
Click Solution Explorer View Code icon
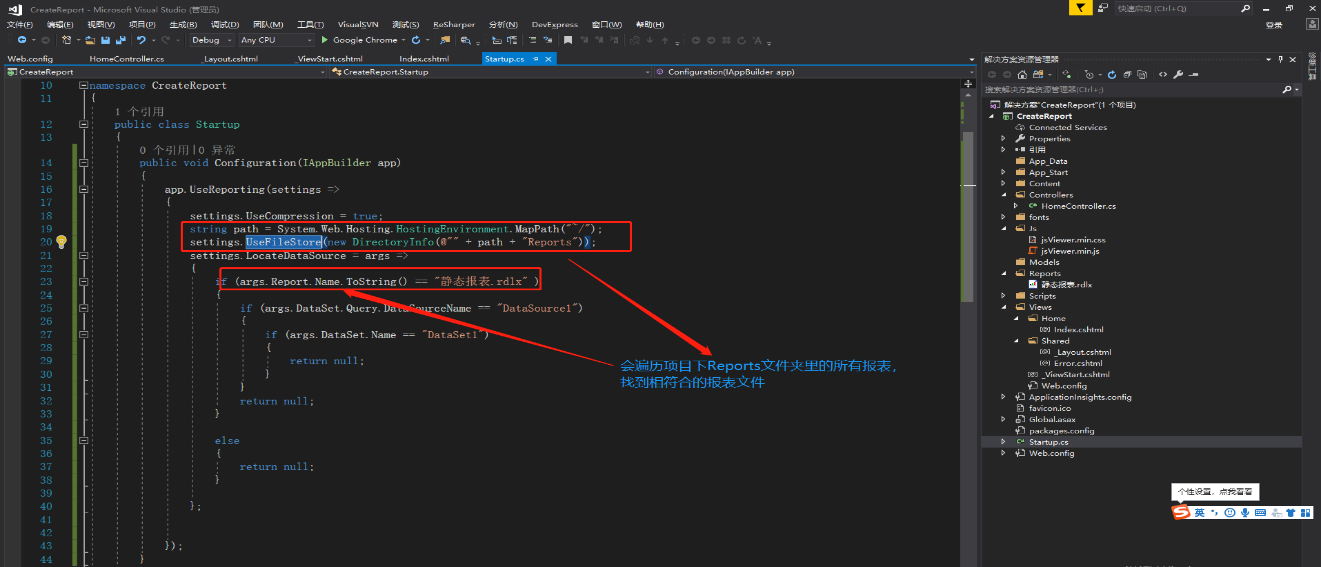[1163, 74]
